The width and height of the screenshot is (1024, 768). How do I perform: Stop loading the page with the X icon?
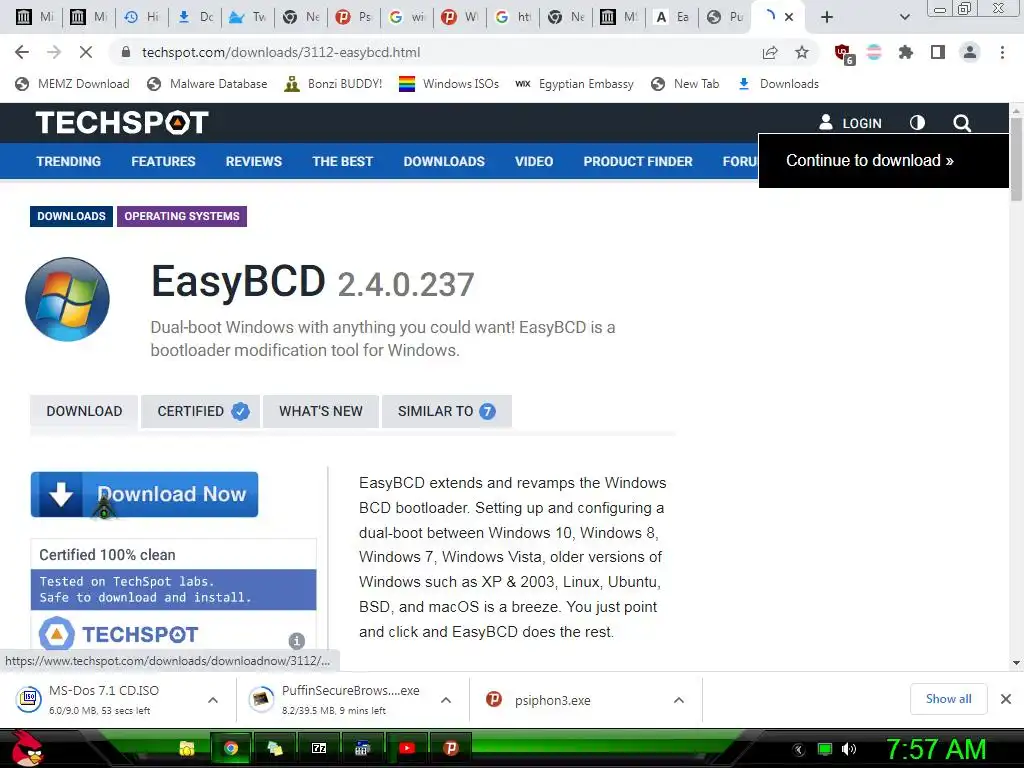click(86, 52)
